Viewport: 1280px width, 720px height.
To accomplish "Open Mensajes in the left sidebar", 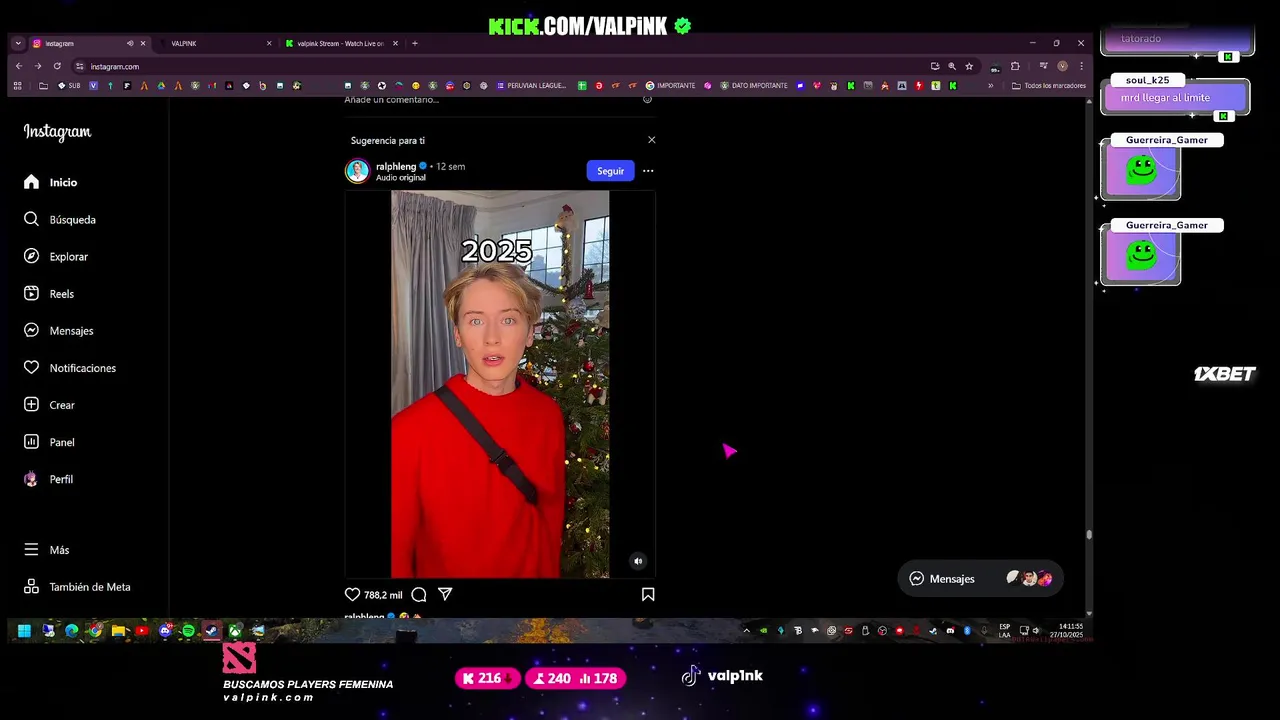I will pyautogui.click(x=58, y=330).
